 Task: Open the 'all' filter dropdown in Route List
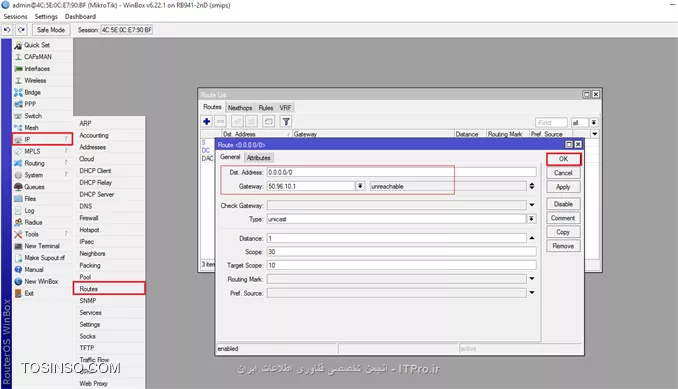594,123
